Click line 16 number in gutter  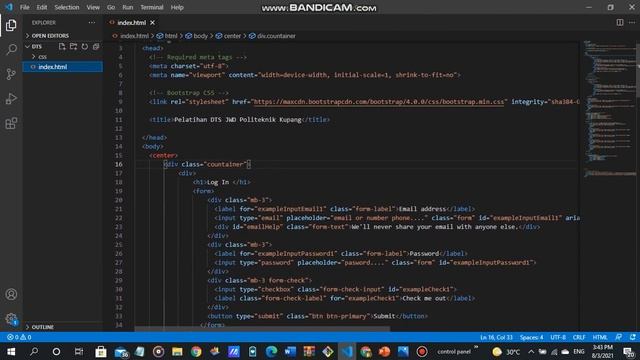pyautogui.click(x=119, y=164)
